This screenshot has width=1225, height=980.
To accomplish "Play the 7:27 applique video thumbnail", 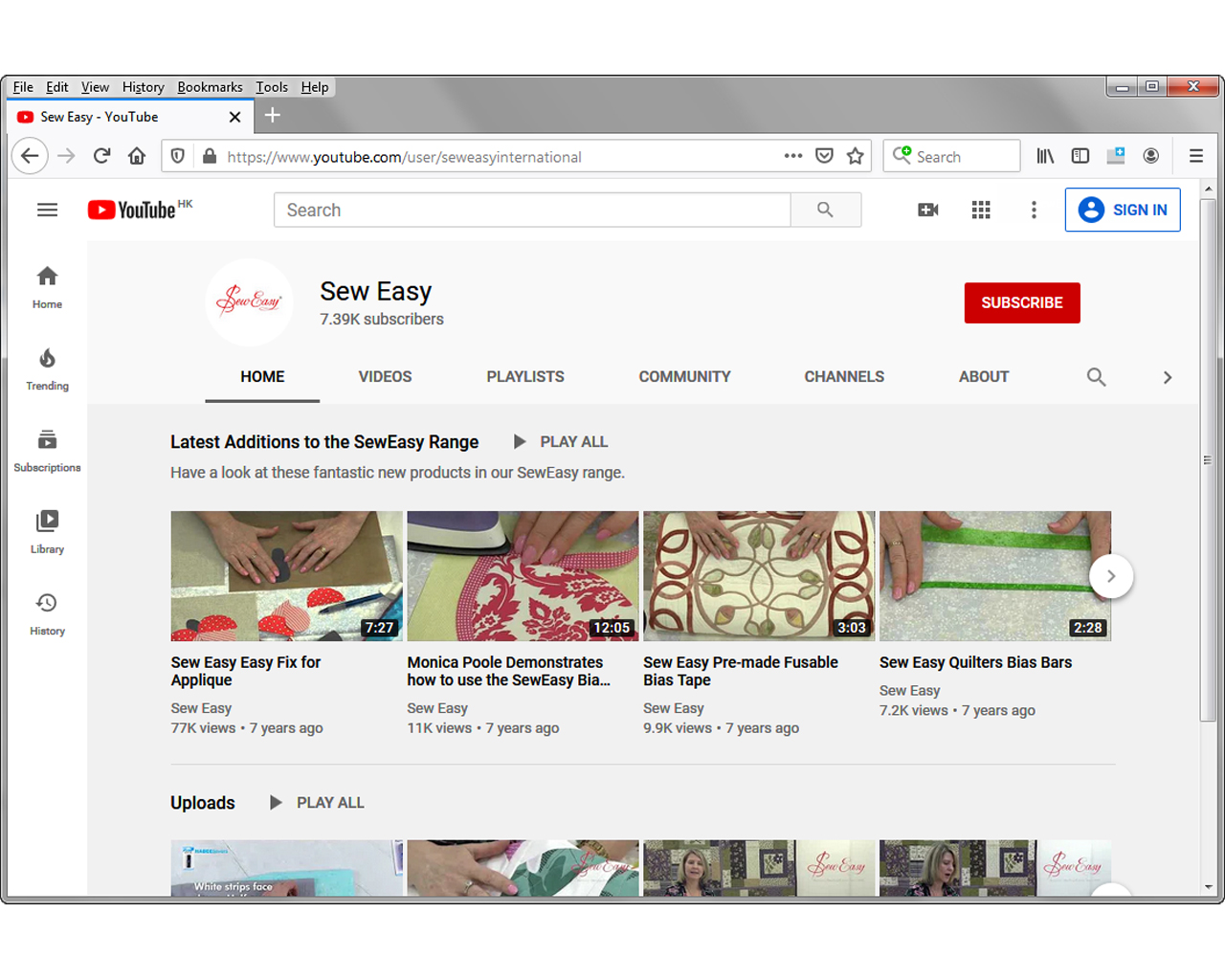I will click(287, 576).
